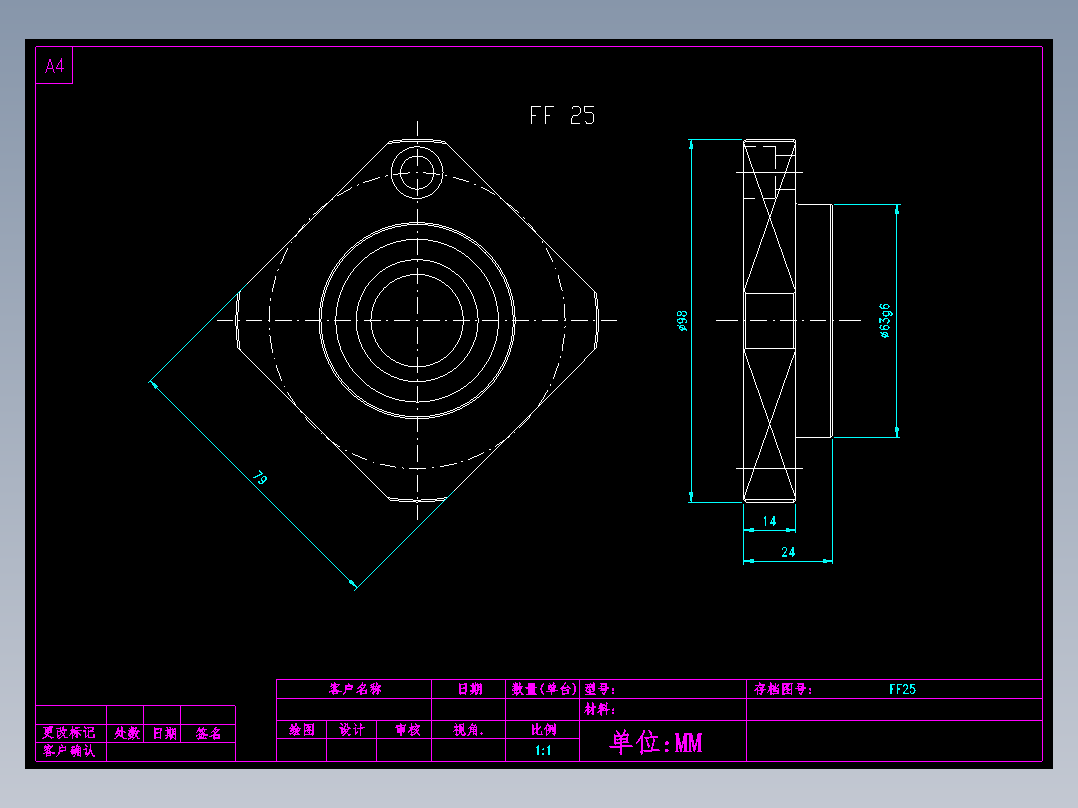Select the 绘图 cell

pos(302,730)
